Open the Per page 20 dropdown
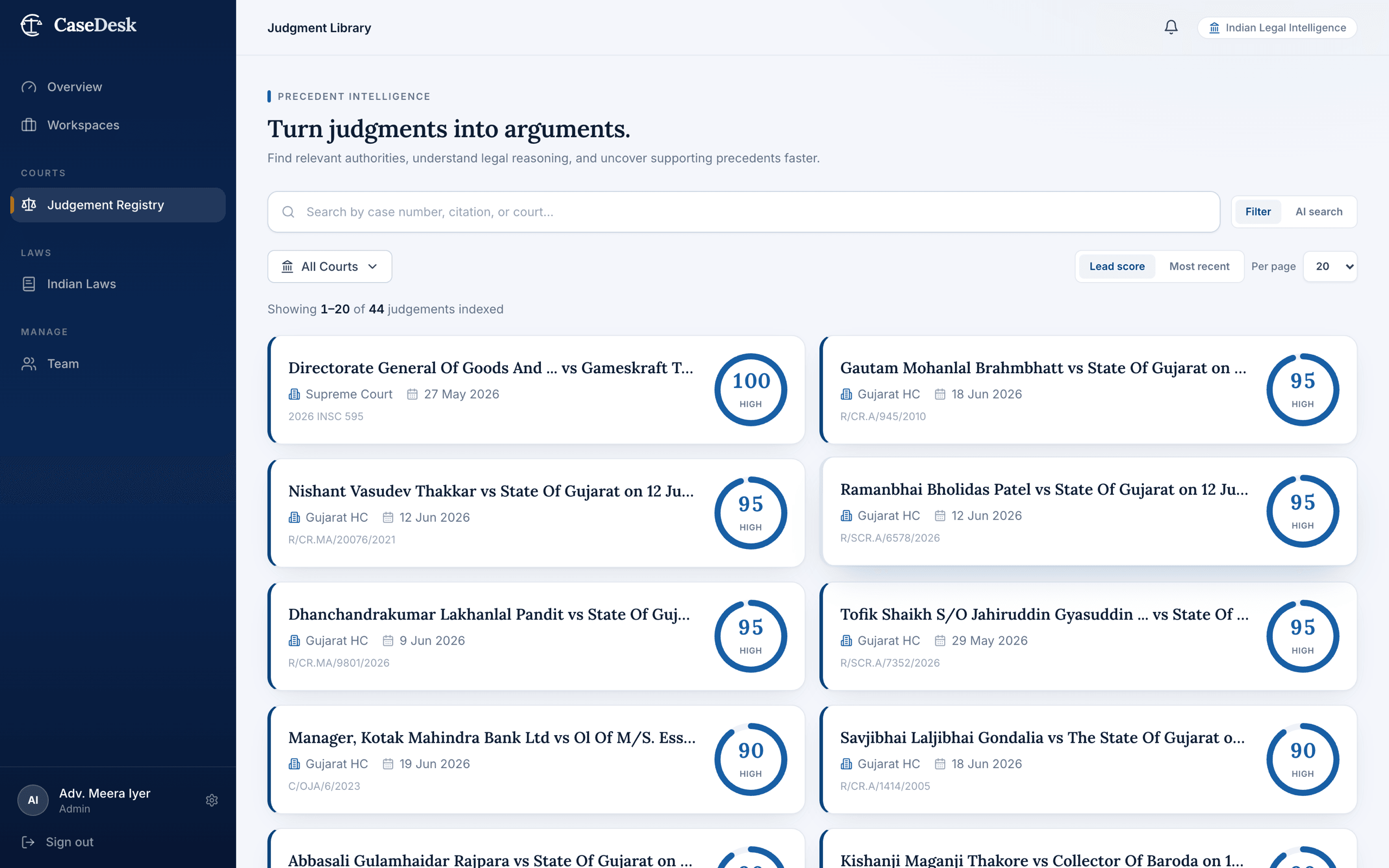The height and width of the screenshot is (868, 1389). (1330, 266)
